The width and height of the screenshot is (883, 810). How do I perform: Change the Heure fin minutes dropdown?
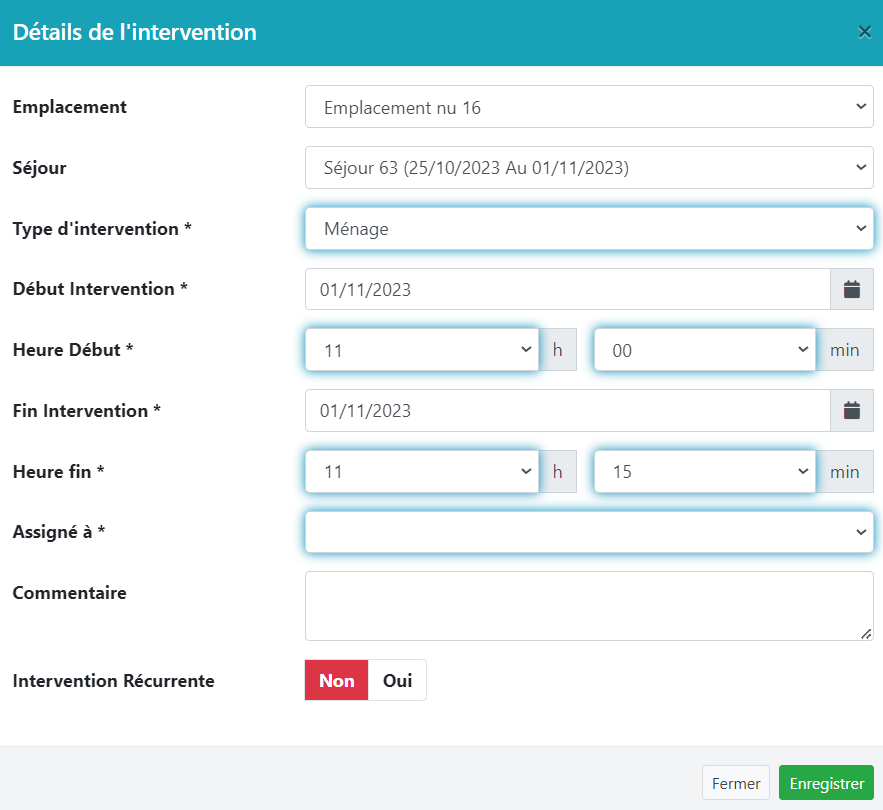(705, 471)
